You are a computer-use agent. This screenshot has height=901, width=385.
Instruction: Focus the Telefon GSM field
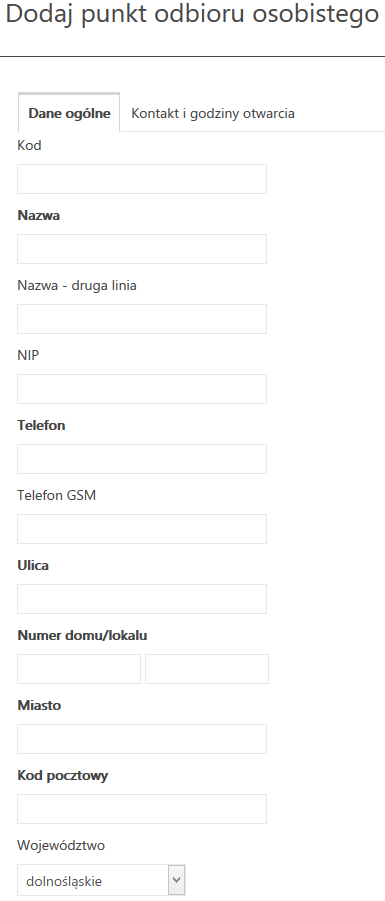(x=142, y=529)
